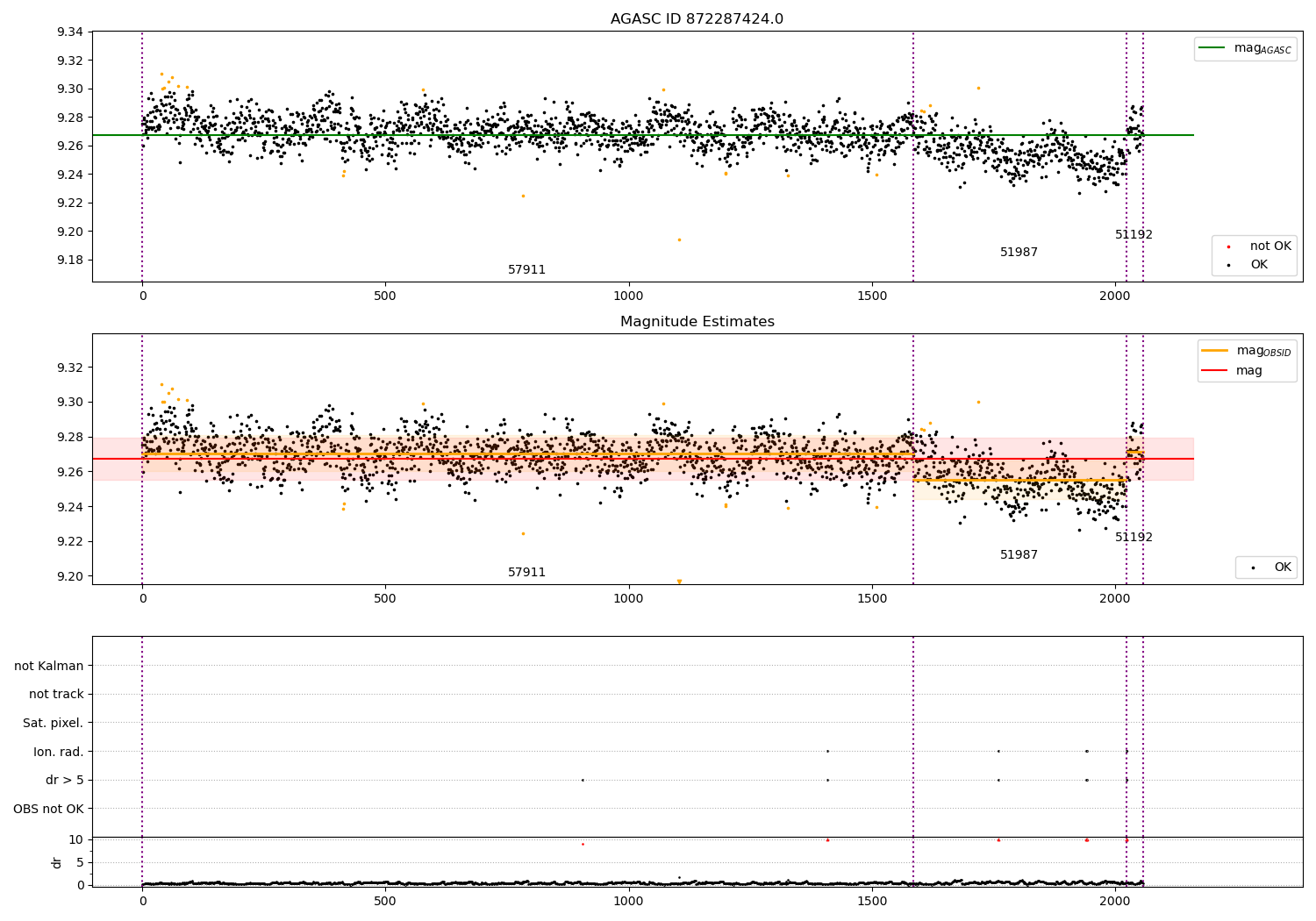Click the 'dr > 5' axis label
The width and height of the screenshot is (1316, 921).
[x=65, y=780]
